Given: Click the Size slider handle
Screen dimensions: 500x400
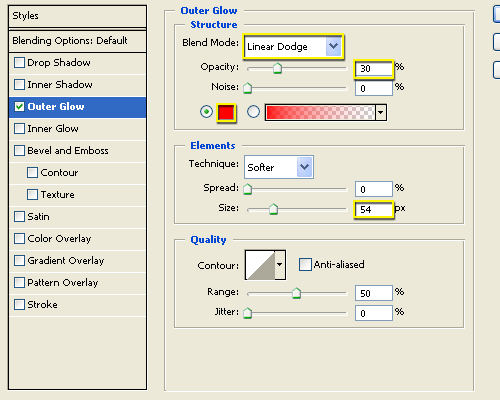Looking at the screenshot, I should (x=273, y=209).
